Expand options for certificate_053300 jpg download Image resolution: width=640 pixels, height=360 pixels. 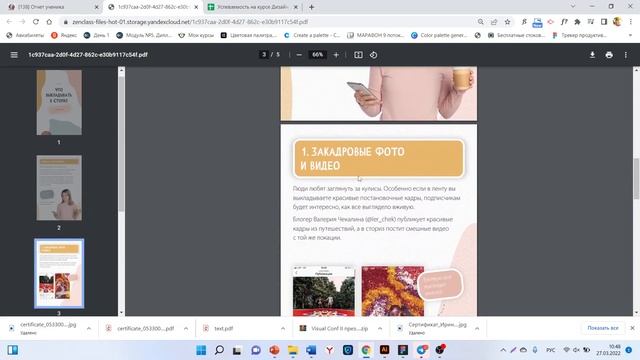pos(89,328)
